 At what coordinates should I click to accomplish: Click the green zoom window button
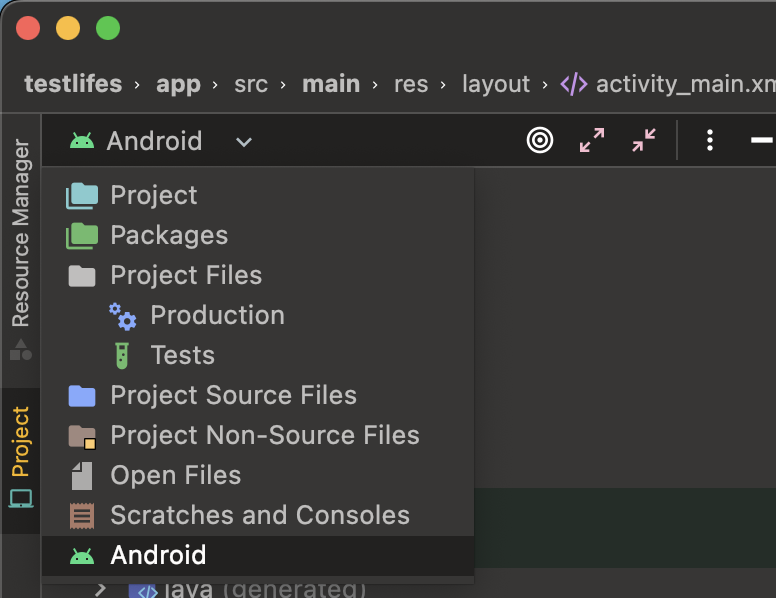click(x=108, y=28)
